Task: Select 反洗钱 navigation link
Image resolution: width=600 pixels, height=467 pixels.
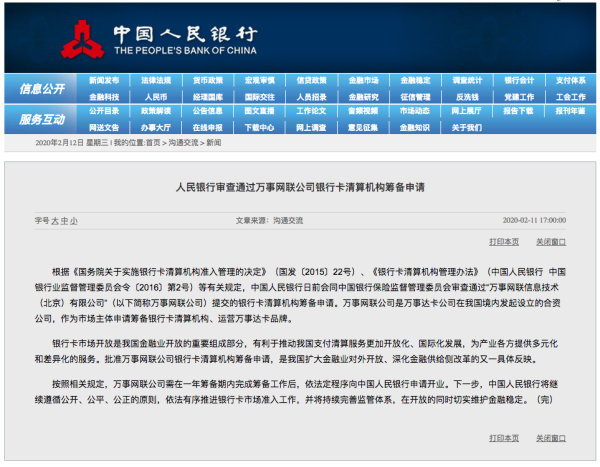Action: click(467, 97)
